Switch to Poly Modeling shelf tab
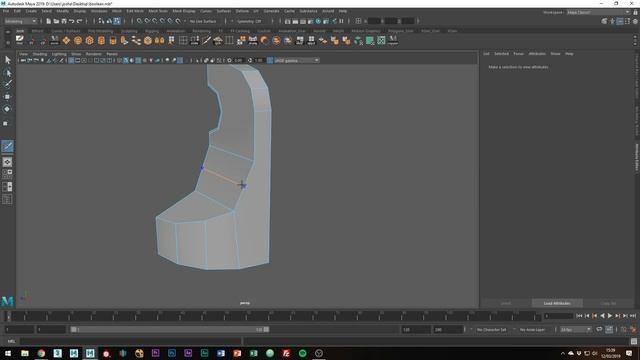Screen dimensions: 640x360 coord(100,31)
